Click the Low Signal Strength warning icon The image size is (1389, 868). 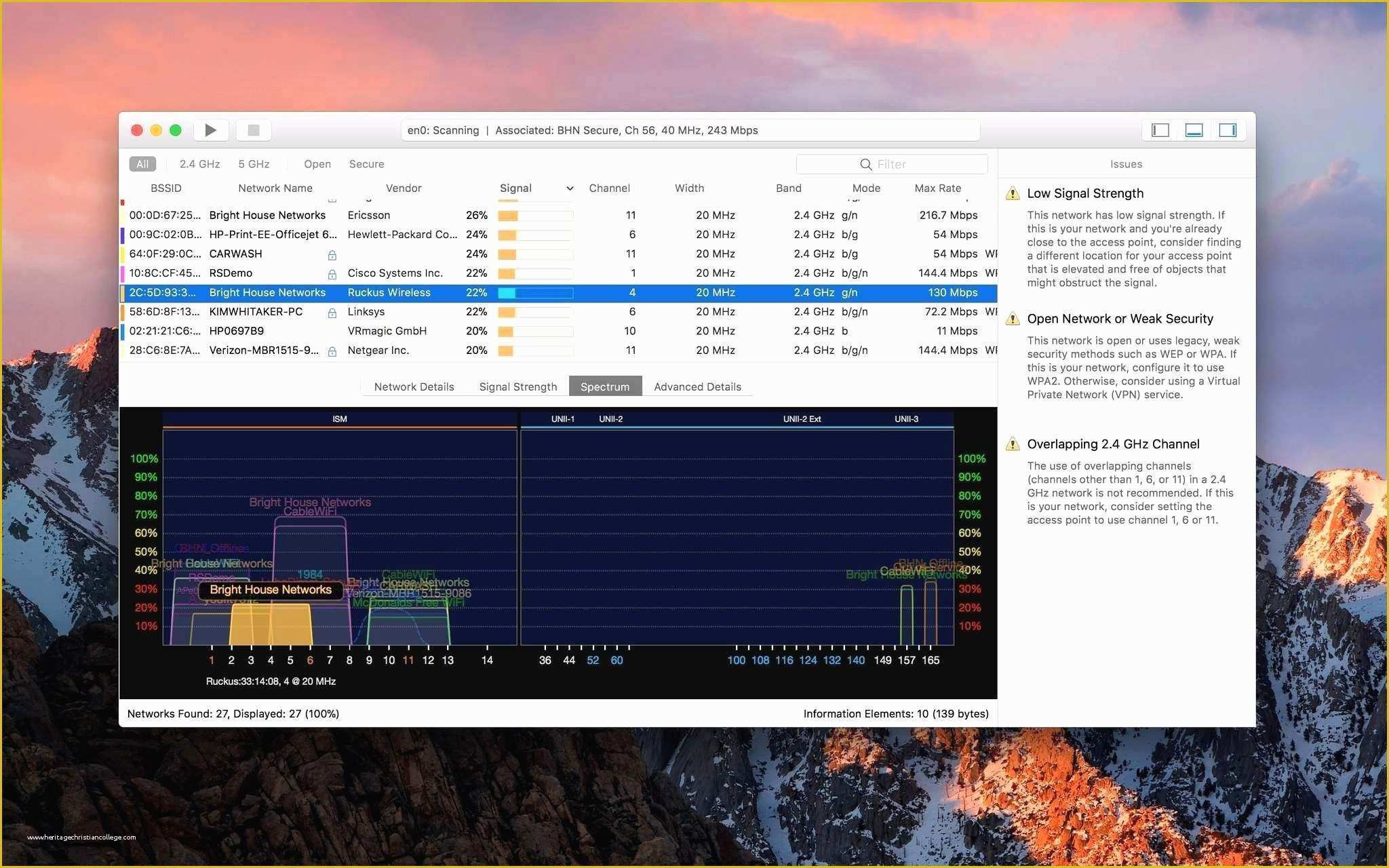pos(1015,194)
